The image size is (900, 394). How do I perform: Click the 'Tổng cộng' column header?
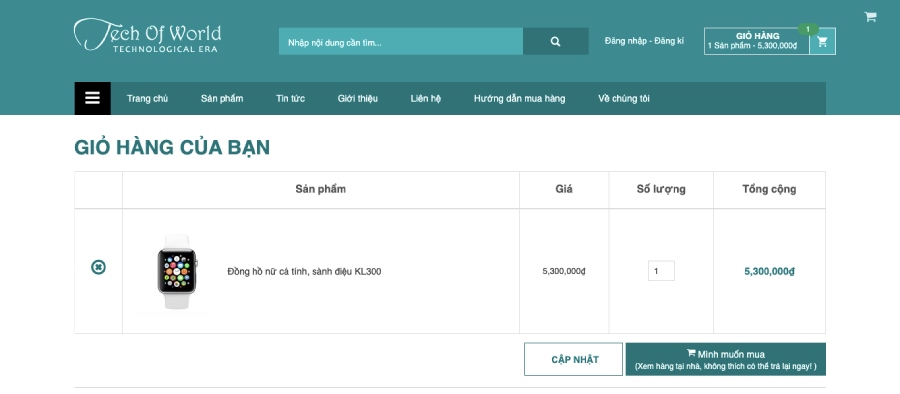[769, 189]
